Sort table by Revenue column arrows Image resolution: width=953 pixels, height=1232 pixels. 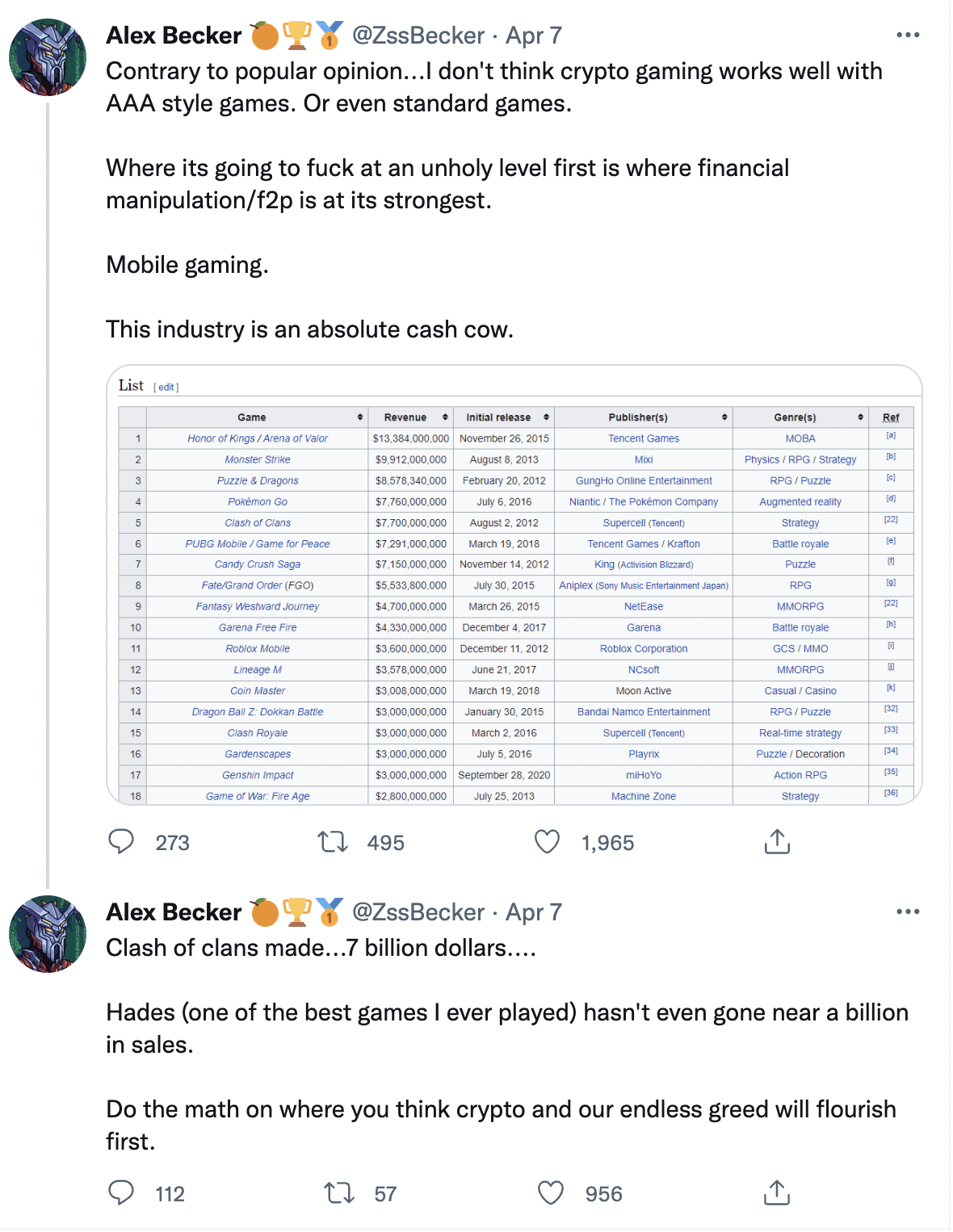[444, 417]
